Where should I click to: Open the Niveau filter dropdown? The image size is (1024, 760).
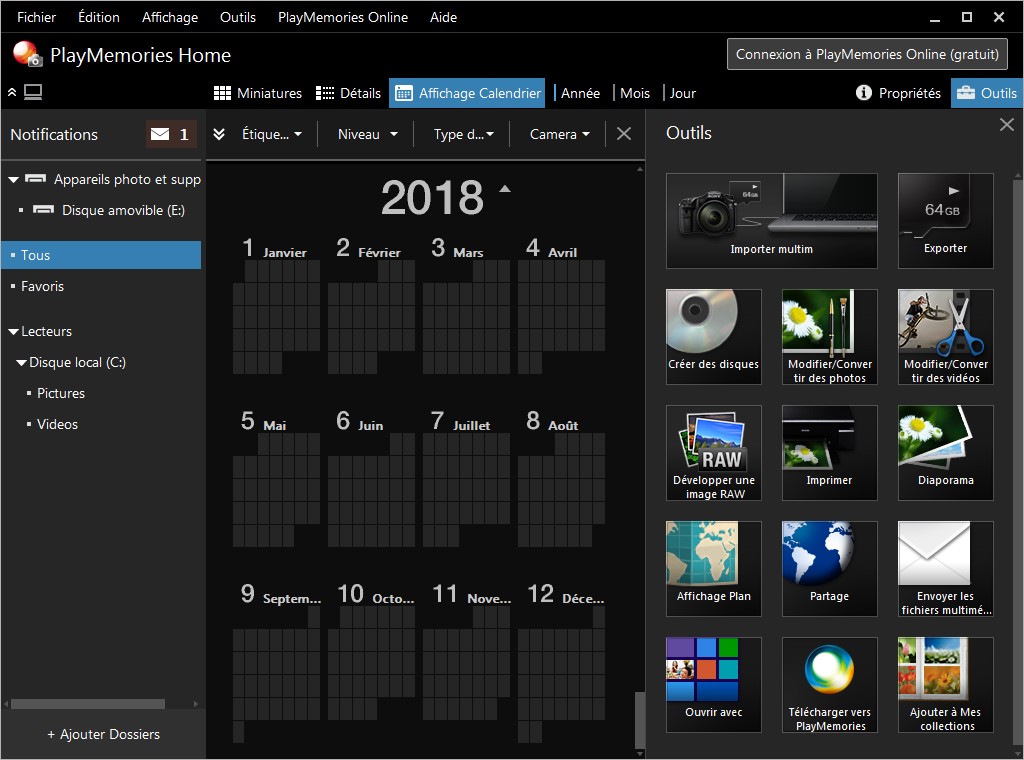[368, 134]
